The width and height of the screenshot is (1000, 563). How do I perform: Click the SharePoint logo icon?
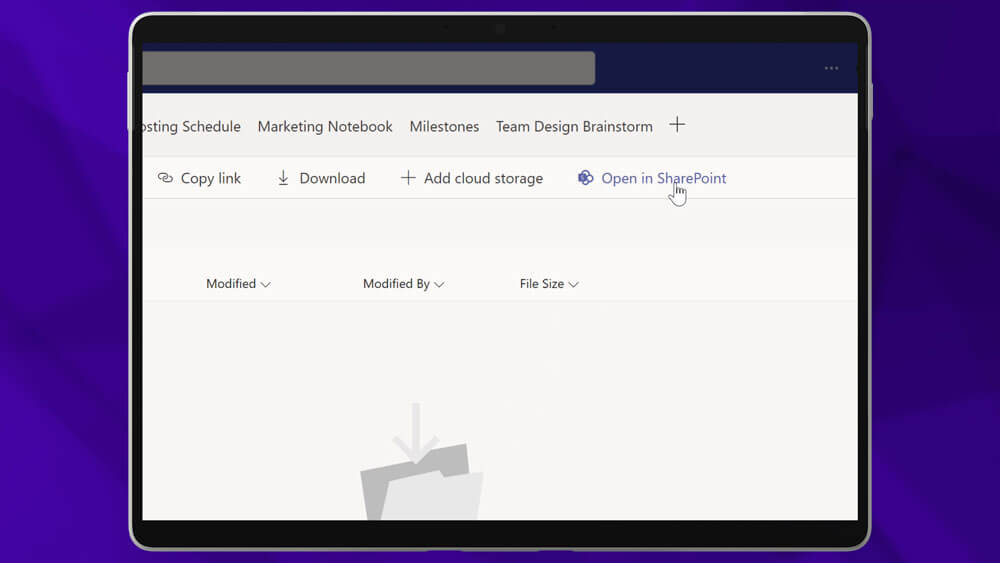[586, 178]
